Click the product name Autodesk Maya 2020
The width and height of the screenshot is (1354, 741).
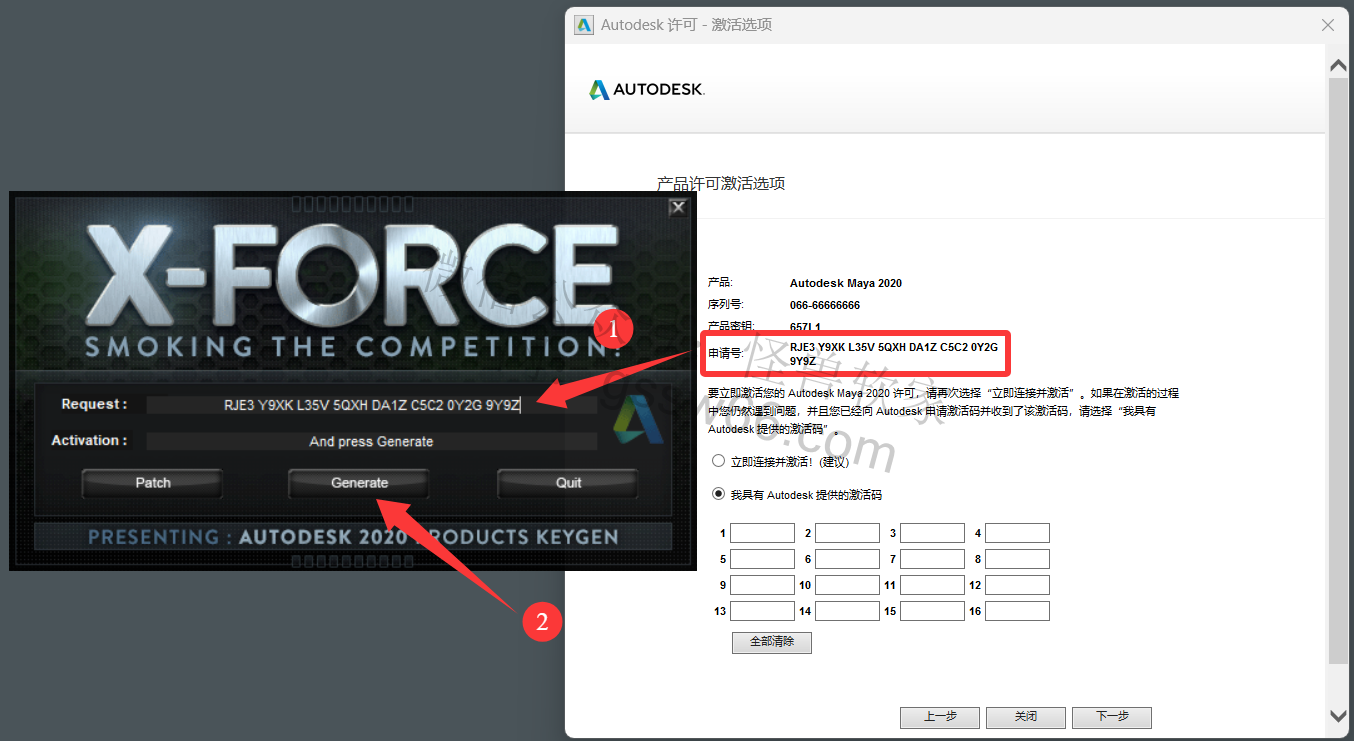point(846,283)
